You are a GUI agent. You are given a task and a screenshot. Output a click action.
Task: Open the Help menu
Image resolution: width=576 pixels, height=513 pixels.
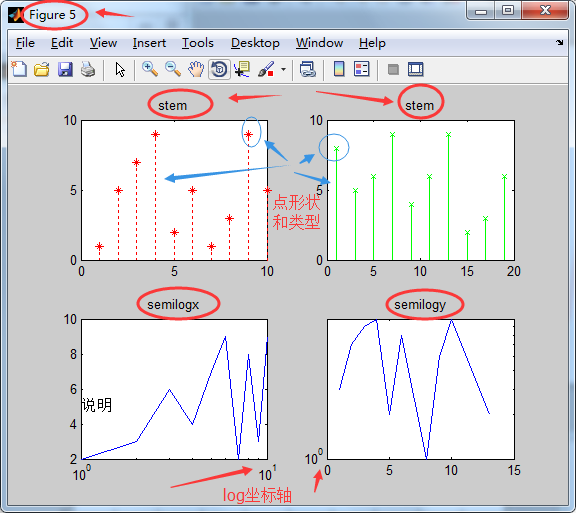pyautogui.click(x=372, y=43)
